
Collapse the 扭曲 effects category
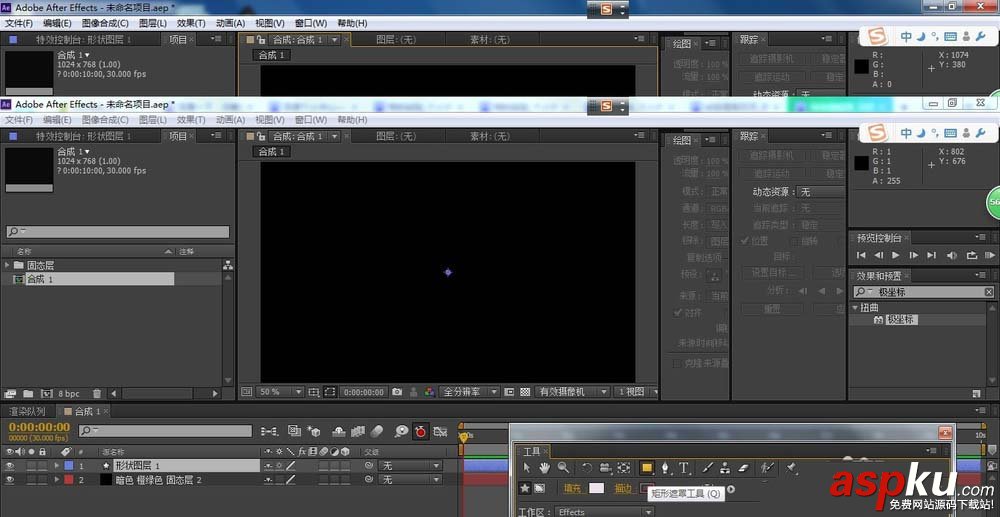point(855,307)
